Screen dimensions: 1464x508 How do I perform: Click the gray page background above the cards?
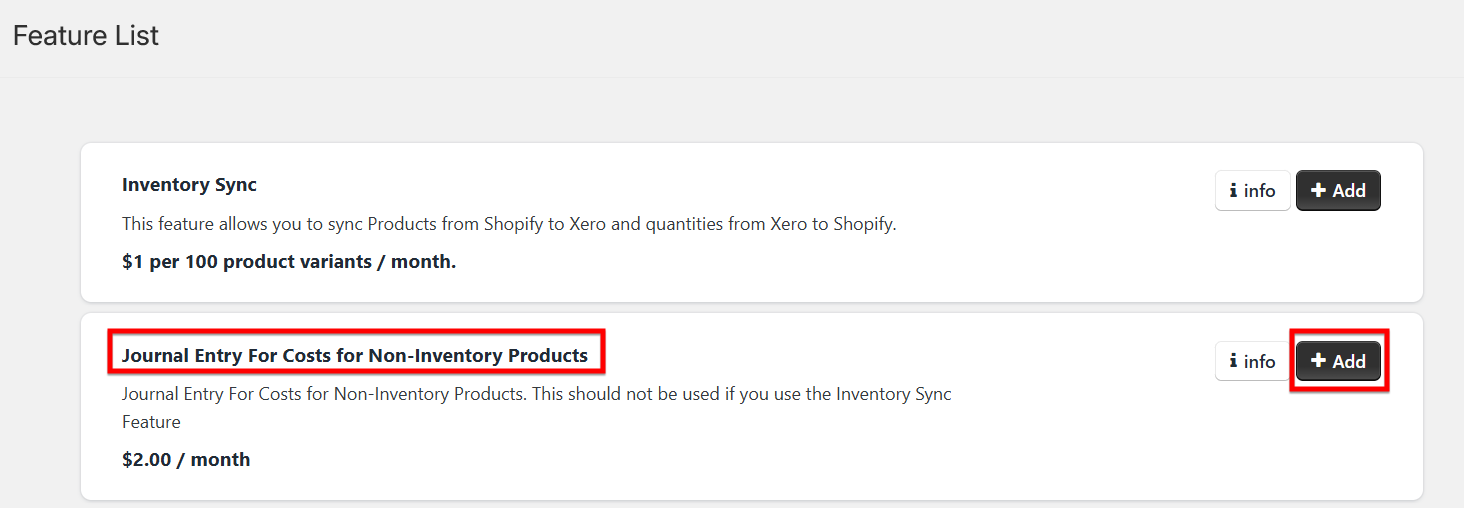[x=750, y=110]
